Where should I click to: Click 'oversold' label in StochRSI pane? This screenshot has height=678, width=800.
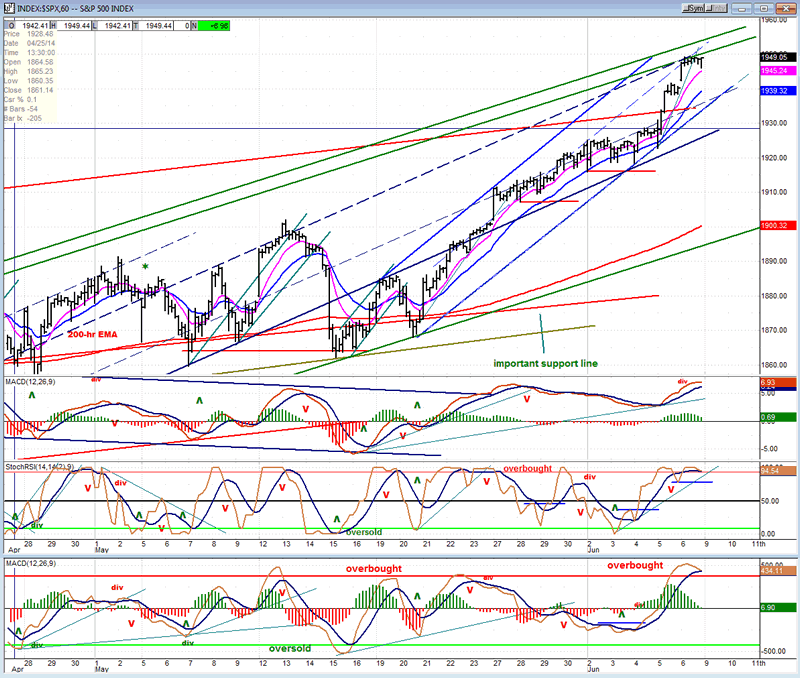pos(364,532)
